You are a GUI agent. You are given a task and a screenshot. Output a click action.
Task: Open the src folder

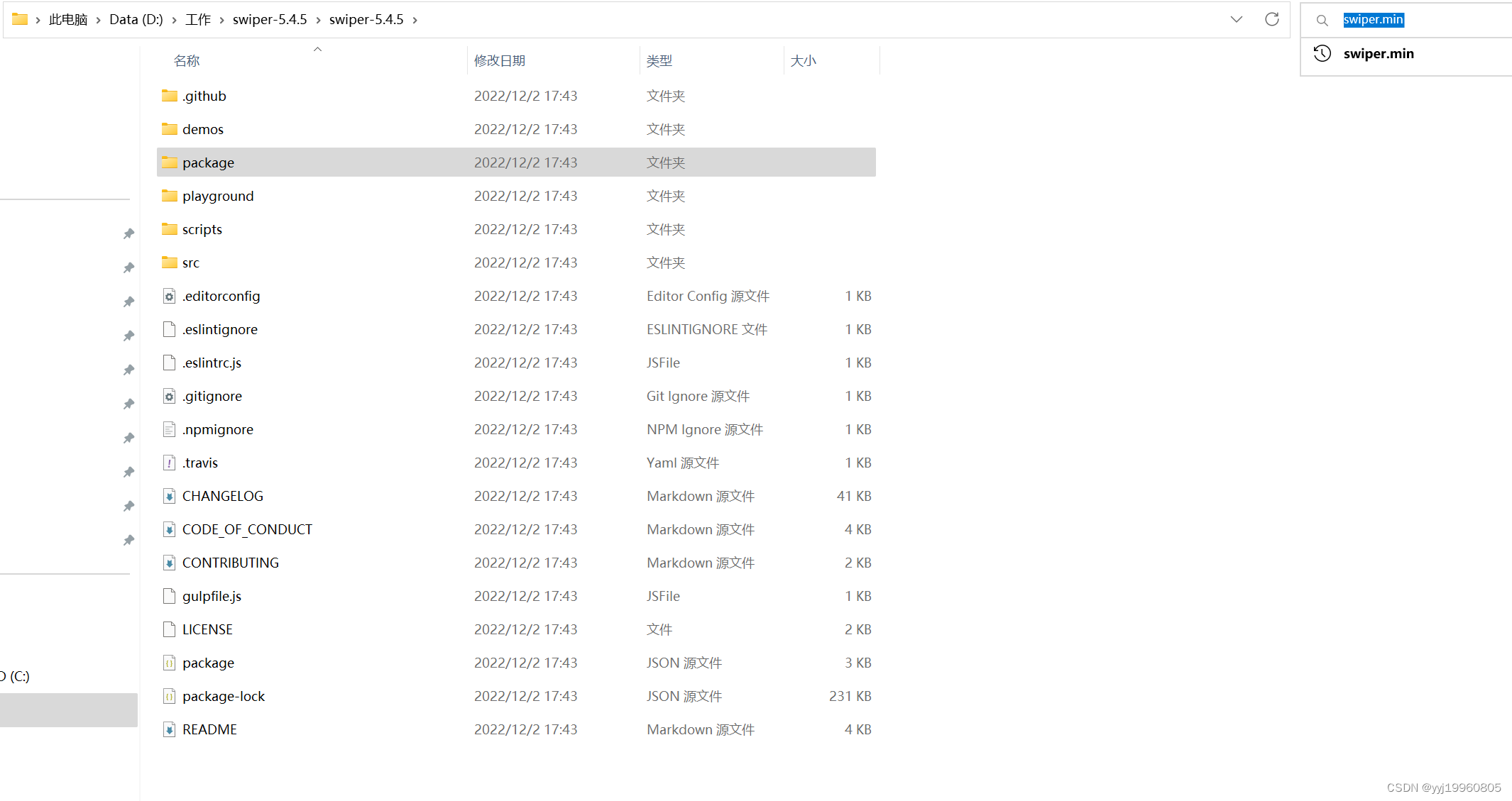(190, 262)
